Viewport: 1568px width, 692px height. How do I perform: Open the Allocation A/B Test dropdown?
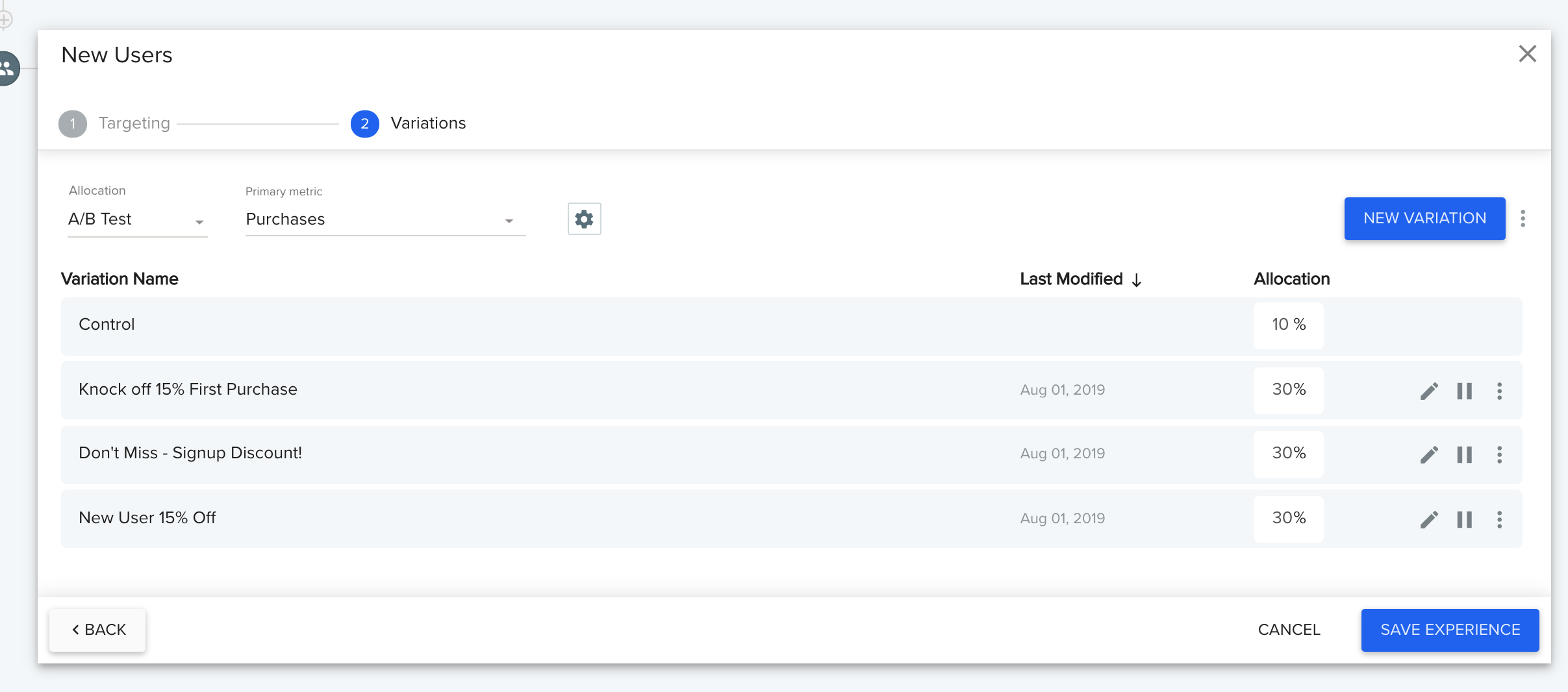pyautogui.click(x=137, y=219)
